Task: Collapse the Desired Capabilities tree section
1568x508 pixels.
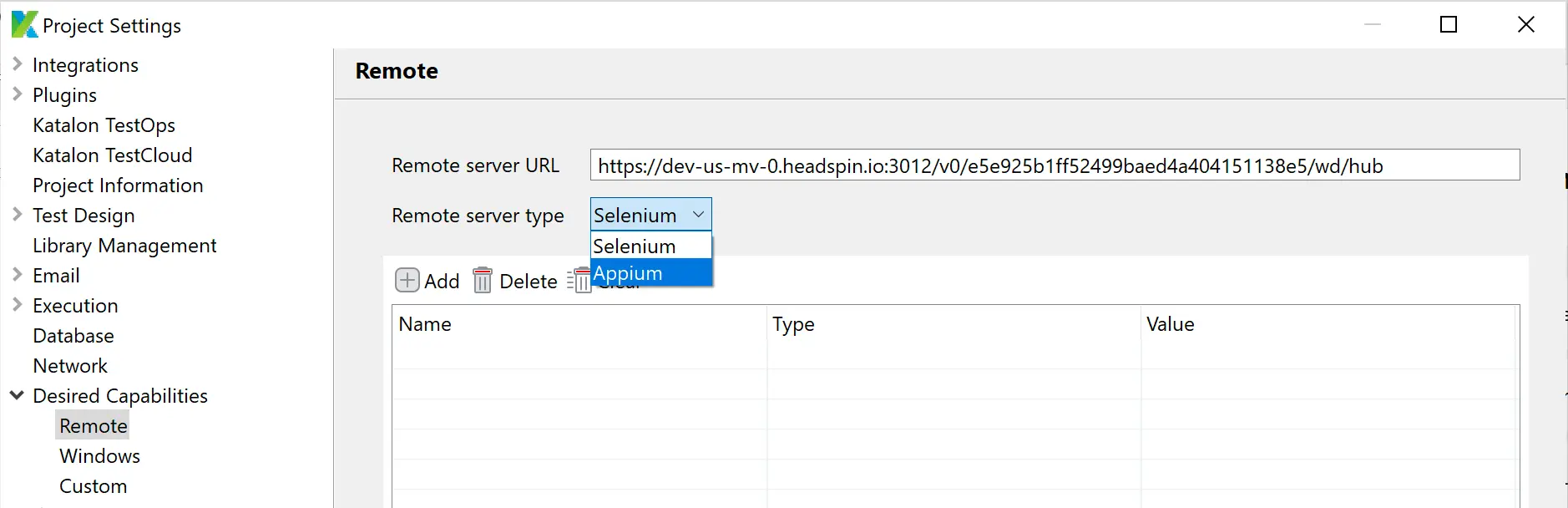Action: (17, 395)
